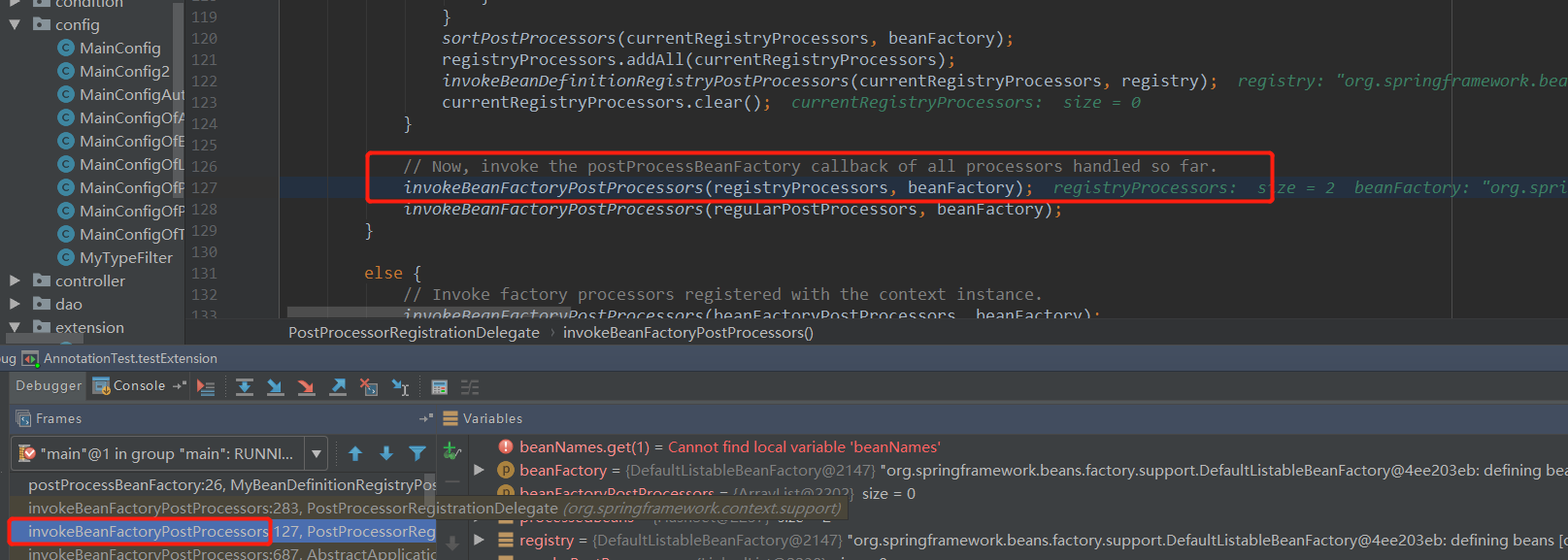Click the Drop Frame icon
The width and height of the screenshot is (1568, 560).
pos(369,387)
